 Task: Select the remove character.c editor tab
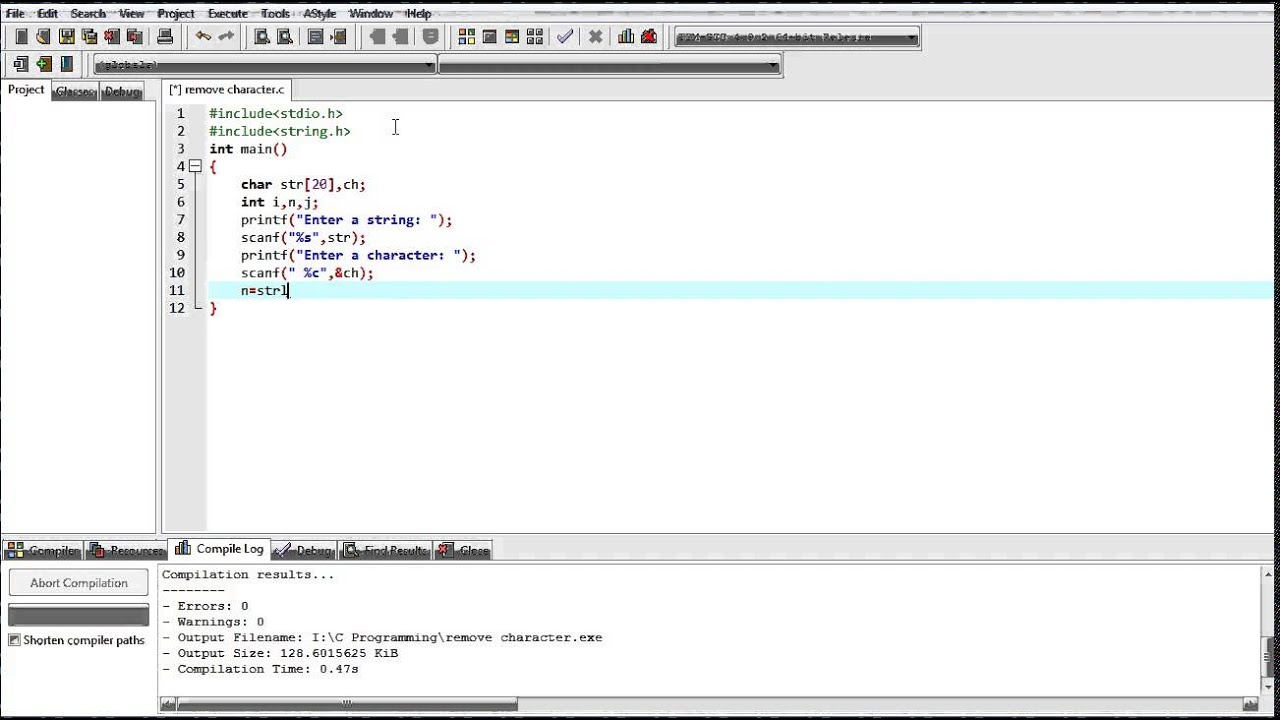(228, 90)
